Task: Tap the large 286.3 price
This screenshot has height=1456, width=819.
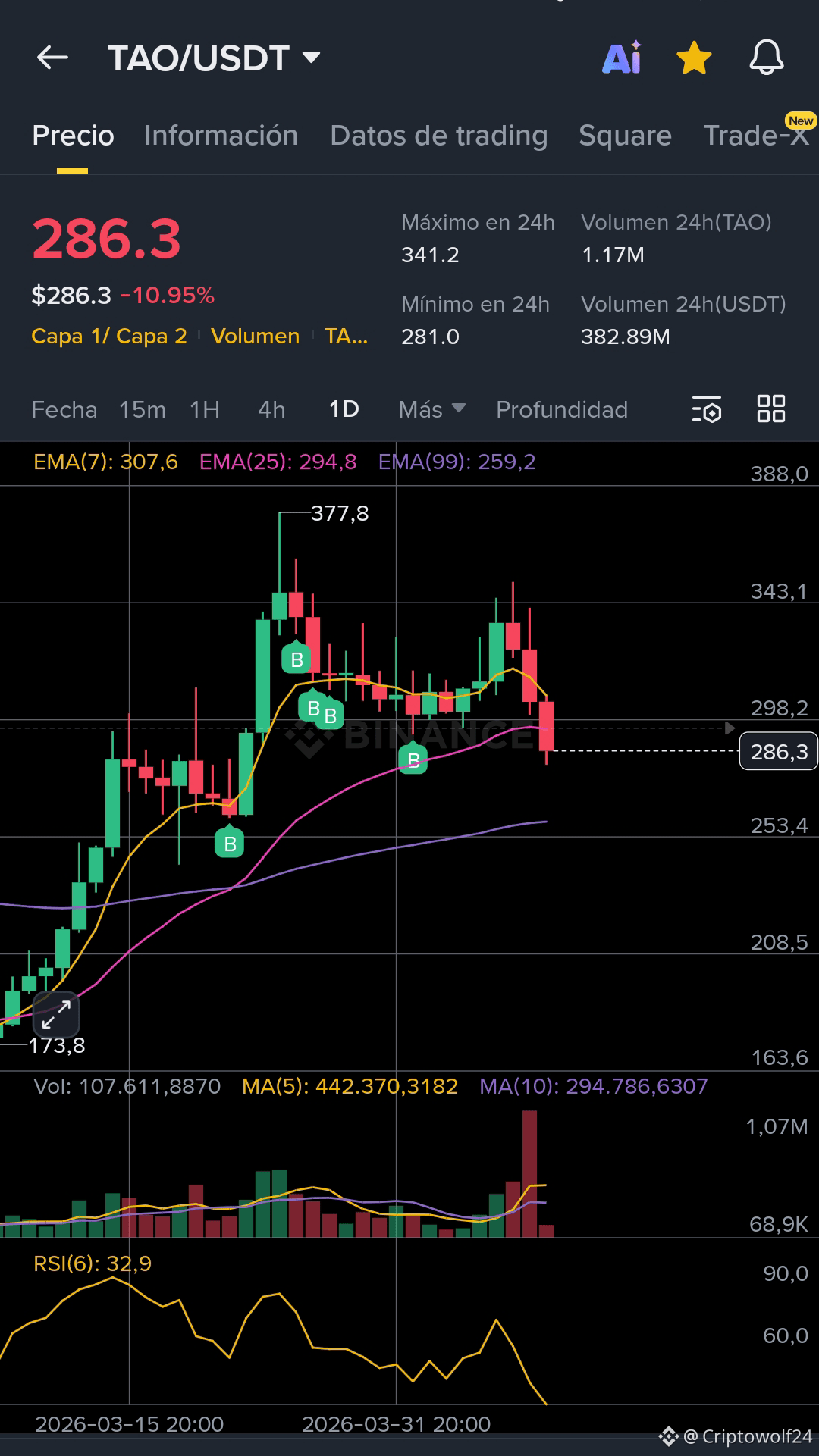Action: pyautogui.click(x=106, y=240)
